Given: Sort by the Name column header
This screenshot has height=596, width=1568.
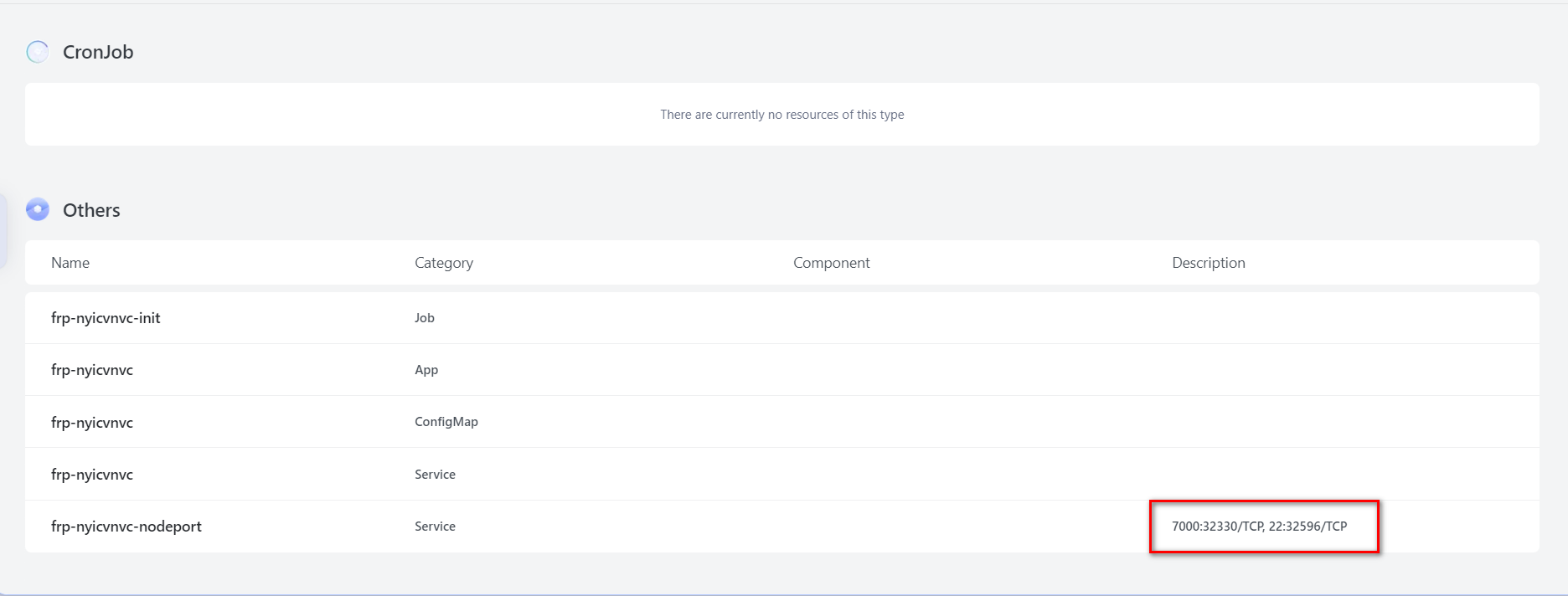Looking at the screenshot, I should [70, 263].
